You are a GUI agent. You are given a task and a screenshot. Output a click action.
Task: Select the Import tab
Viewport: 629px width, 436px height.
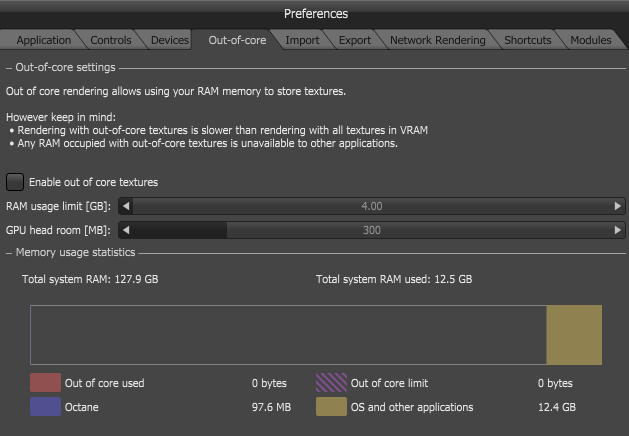tap(302, 40)
